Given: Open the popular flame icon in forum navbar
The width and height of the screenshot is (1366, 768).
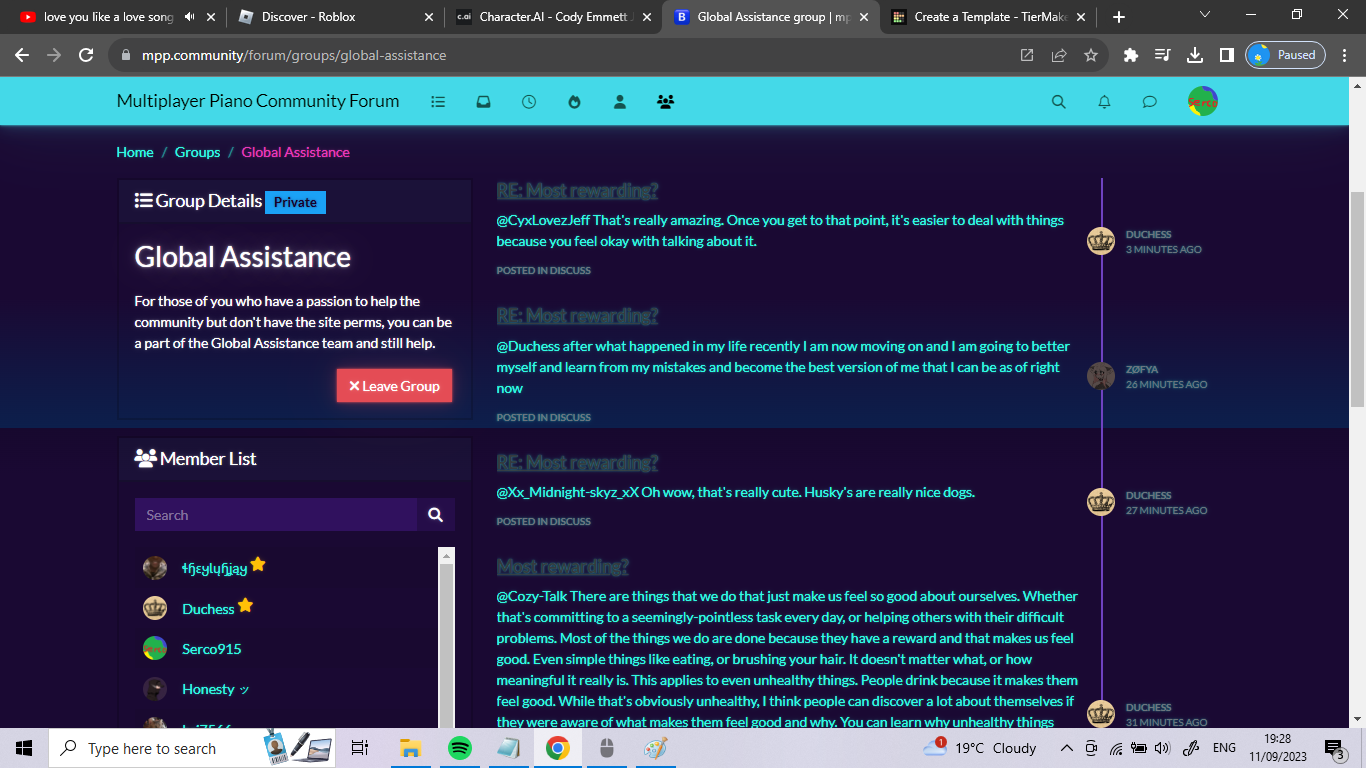Looking at the screenshot, I should [574, 101].
